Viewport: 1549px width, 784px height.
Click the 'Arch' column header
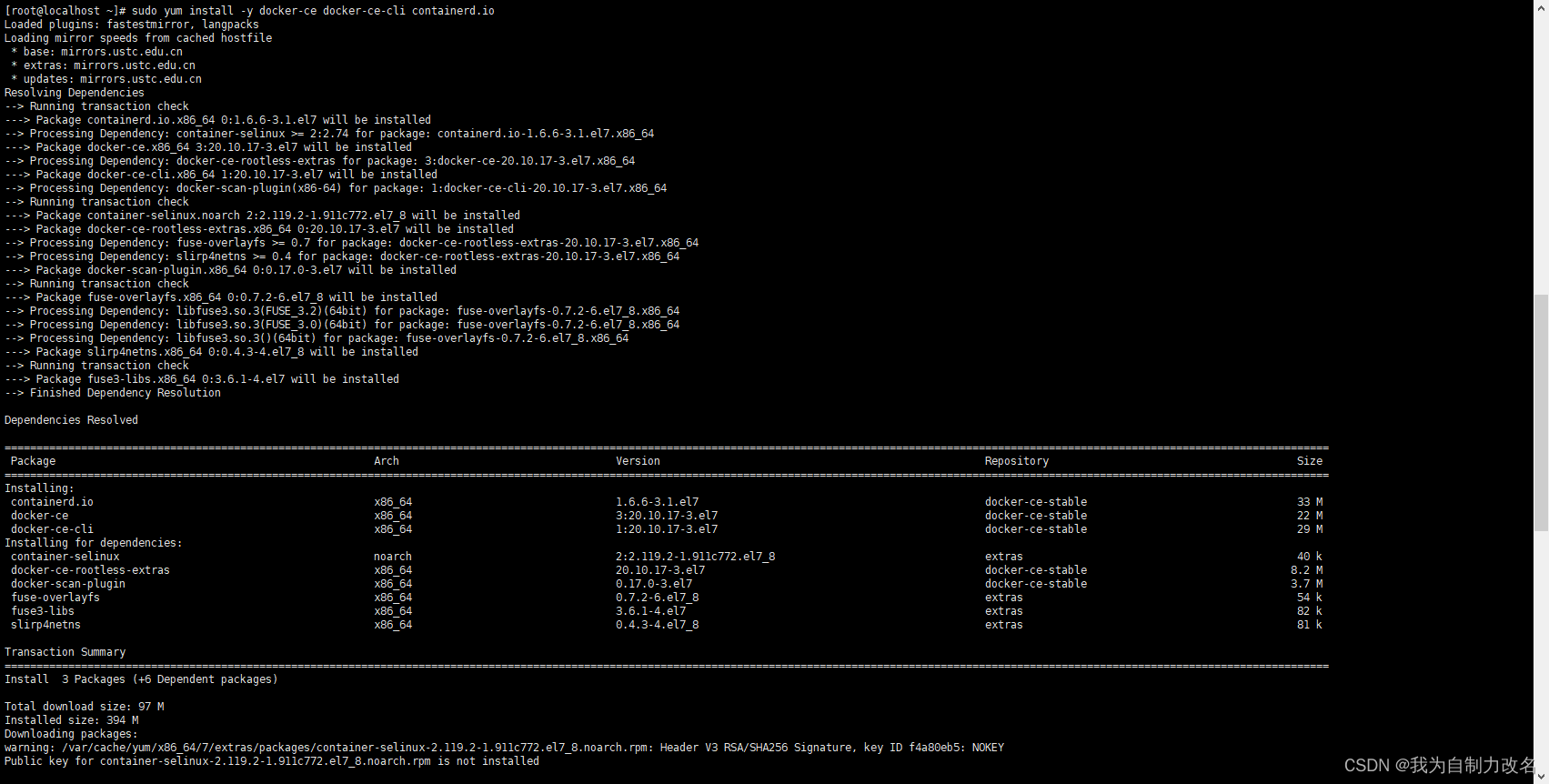387,461
